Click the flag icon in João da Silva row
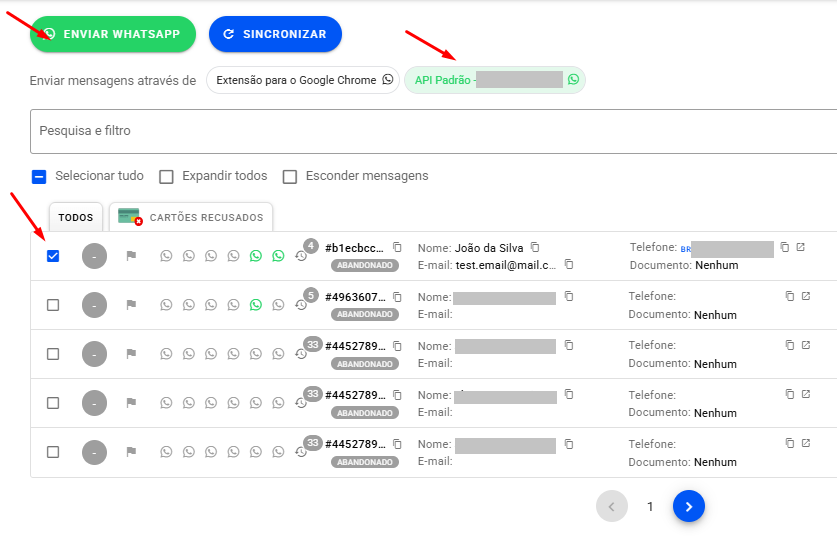This screenshot has width=837, height=556. 130,256
